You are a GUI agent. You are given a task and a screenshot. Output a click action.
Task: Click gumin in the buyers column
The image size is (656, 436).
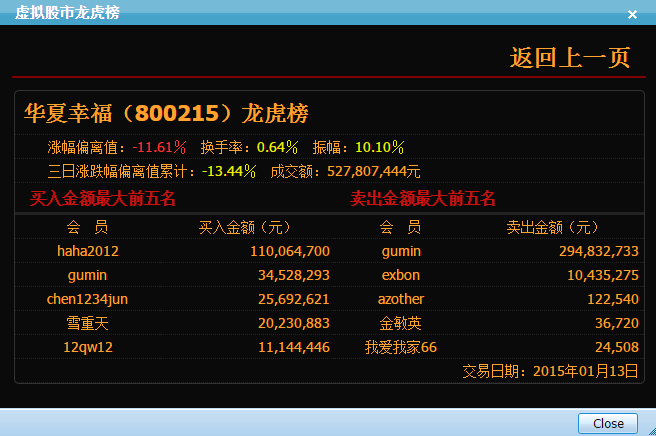[x=88, y=275]
